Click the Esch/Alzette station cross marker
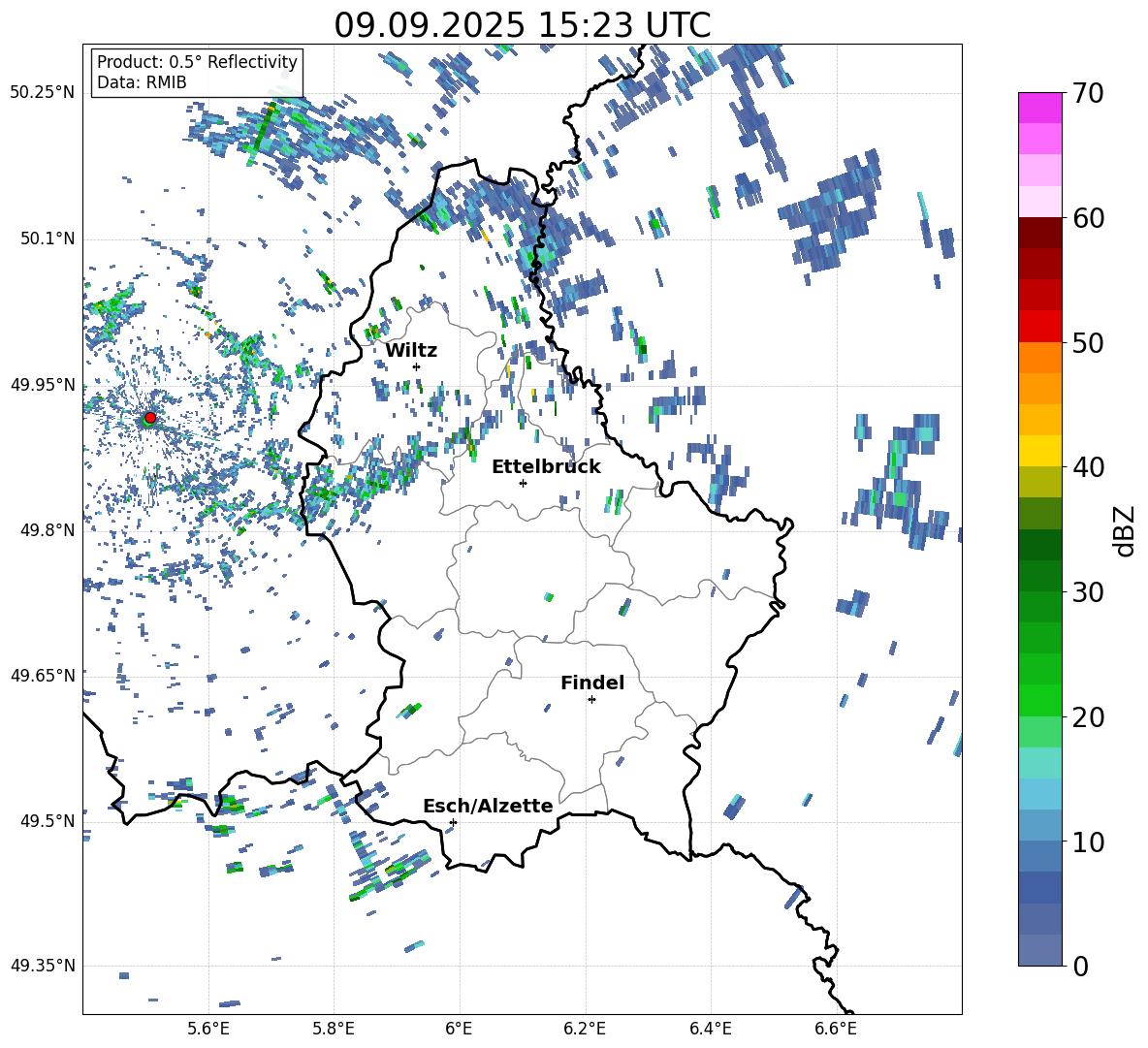 pos(453,822)
